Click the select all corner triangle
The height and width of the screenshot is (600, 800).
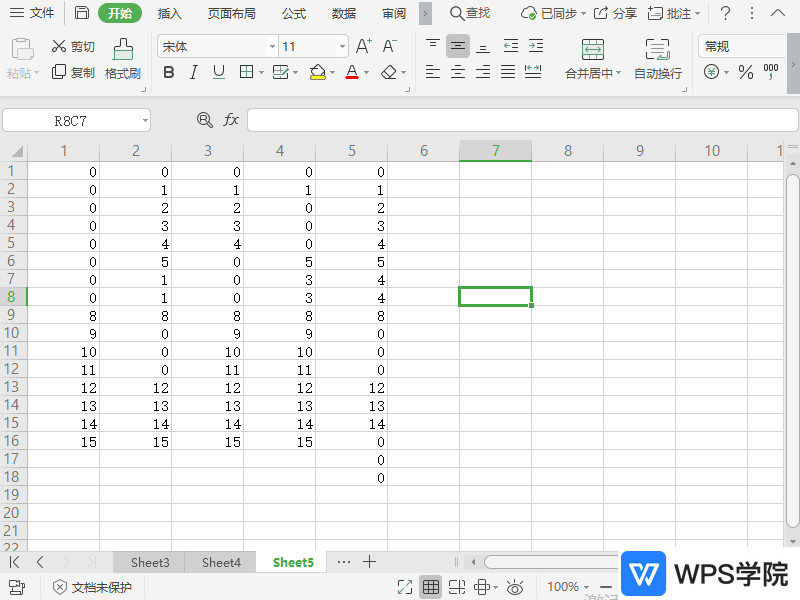(17, 152)
